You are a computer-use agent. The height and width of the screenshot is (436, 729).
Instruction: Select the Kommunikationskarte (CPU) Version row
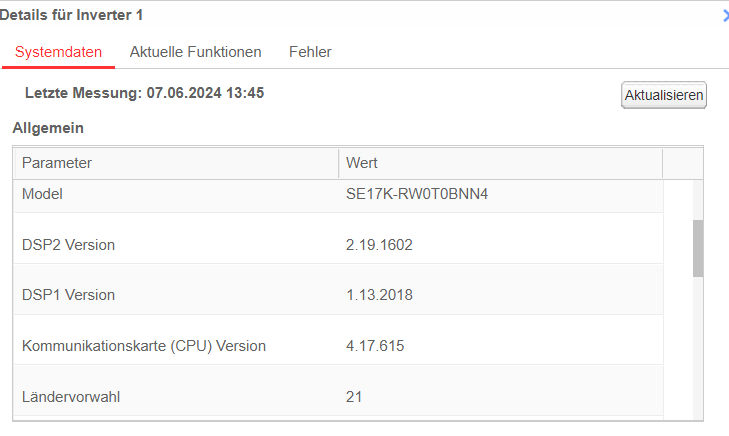point(338,340)
